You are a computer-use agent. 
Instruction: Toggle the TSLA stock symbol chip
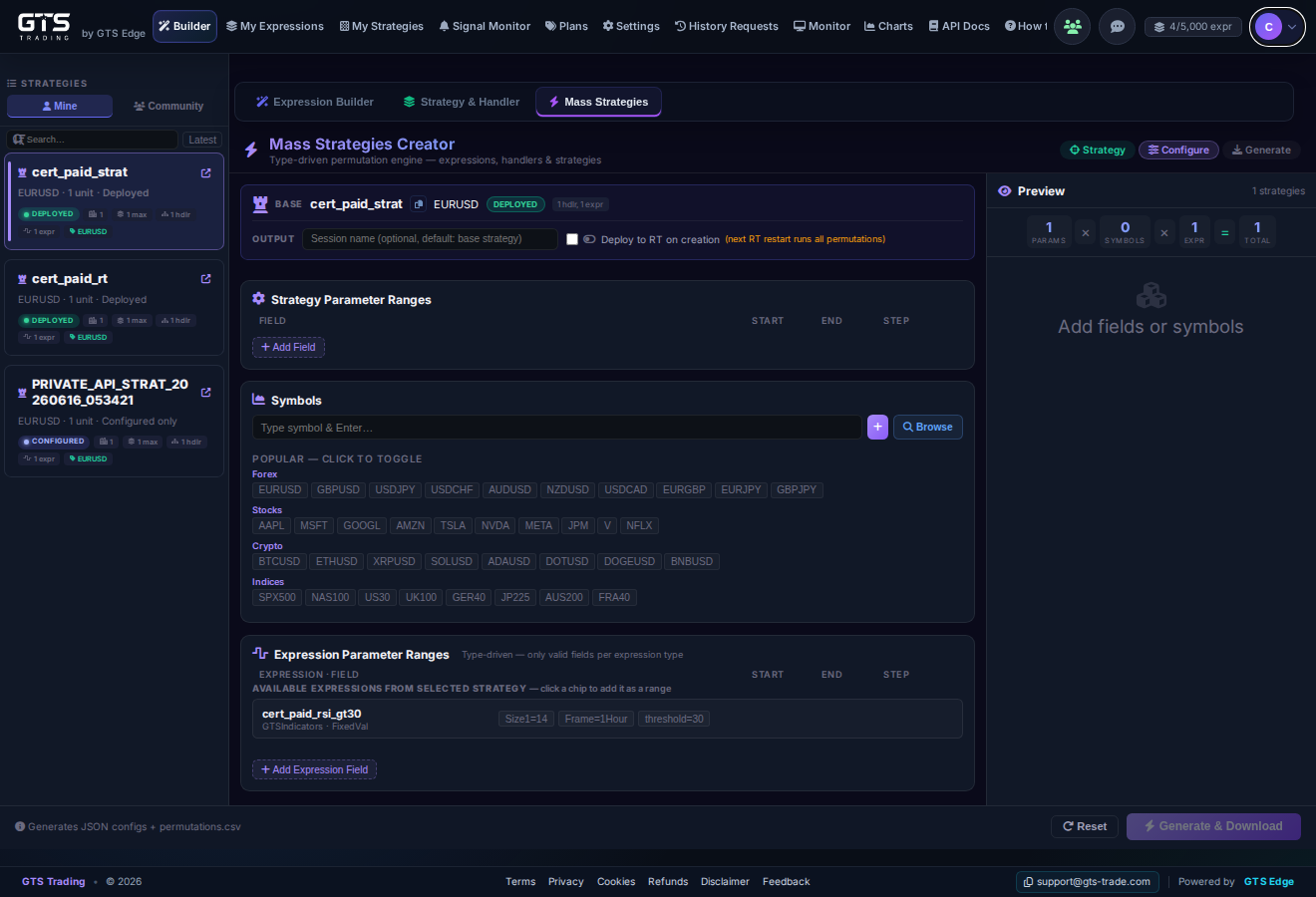(x=453, y=525)
